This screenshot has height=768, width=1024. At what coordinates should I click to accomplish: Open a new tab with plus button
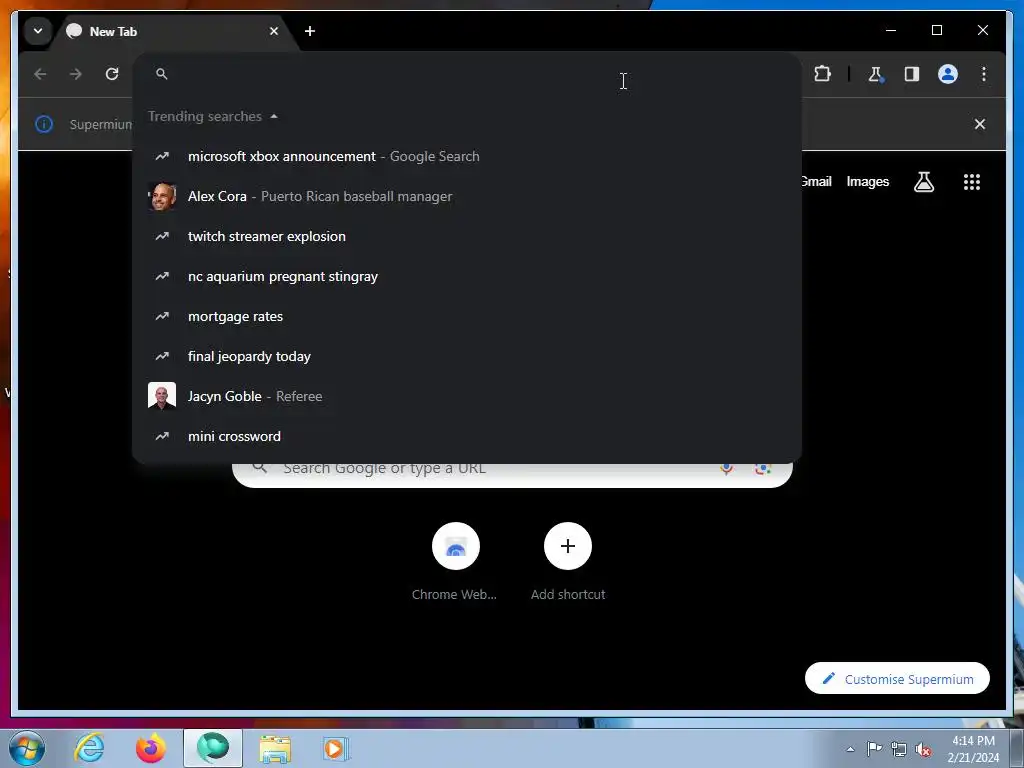point(310,31)
